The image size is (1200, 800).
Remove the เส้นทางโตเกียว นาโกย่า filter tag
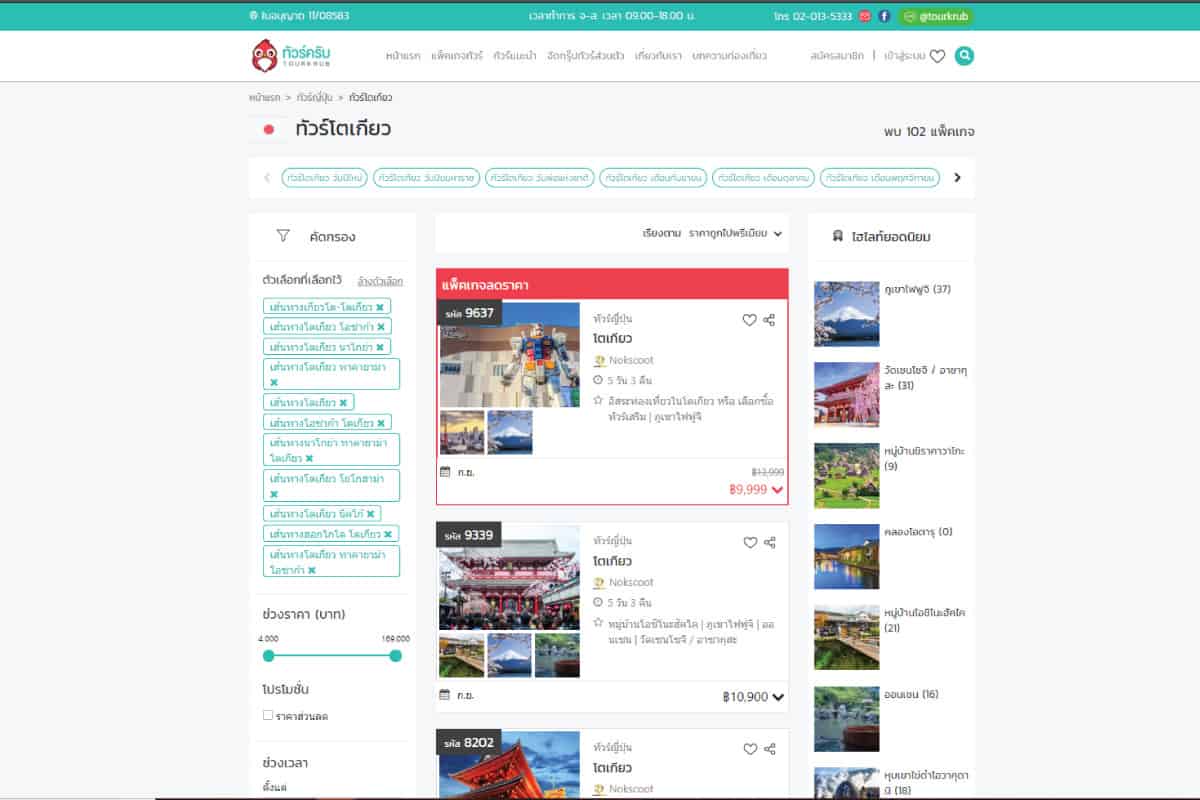point(380,347)
